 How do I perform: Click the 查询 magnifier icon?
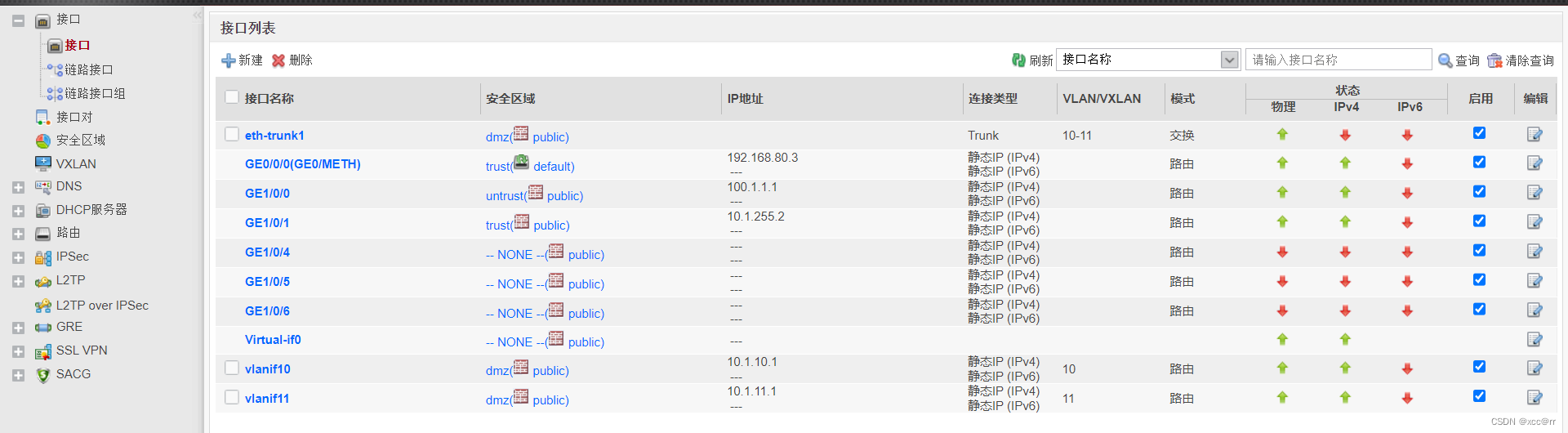tap(1445, 60)
